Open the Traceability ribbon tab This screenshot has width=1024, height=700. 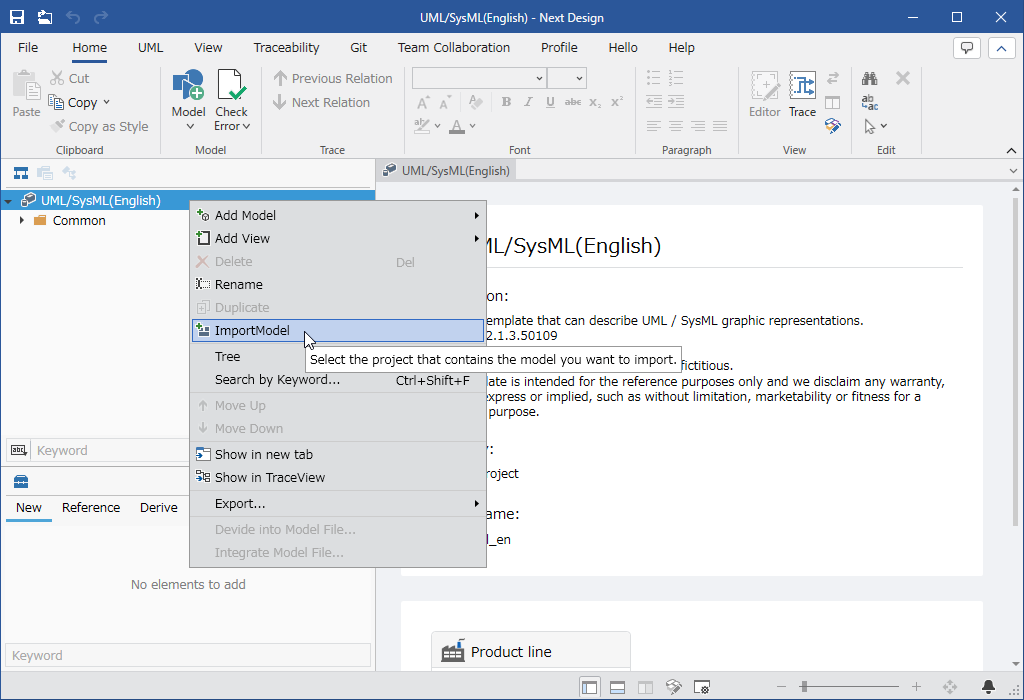point(286,48)
